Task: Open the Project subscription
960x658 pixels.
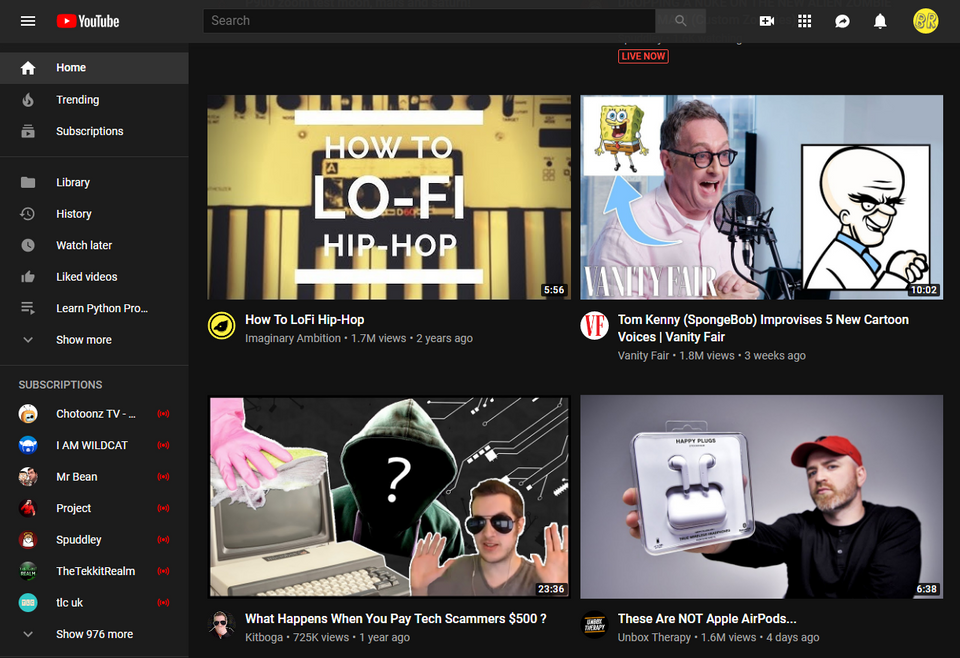Action: tap(94, 508)
